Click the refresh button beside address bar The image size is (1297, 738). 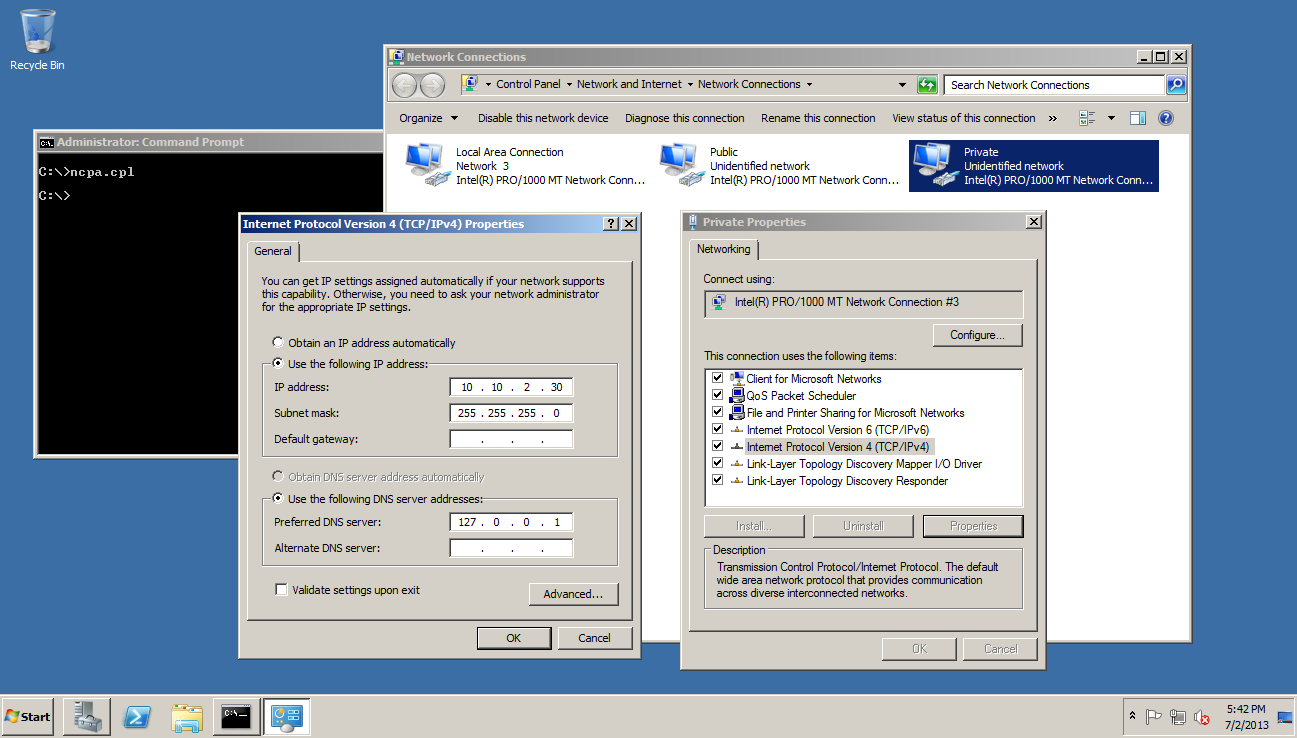(x=927, y=85)
